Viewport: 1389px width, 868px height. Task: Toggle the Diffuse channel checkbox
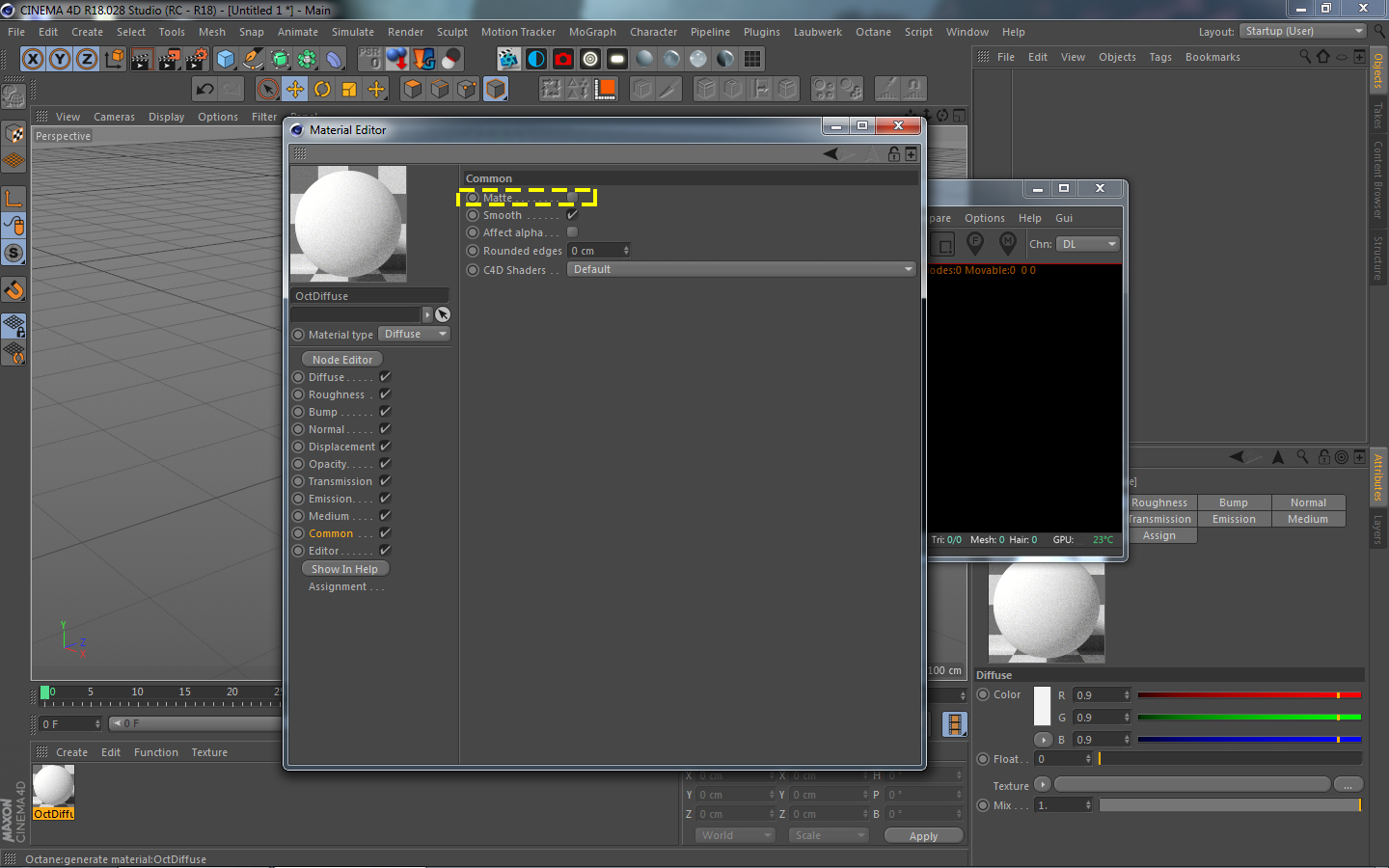click(x=385, y=377)
